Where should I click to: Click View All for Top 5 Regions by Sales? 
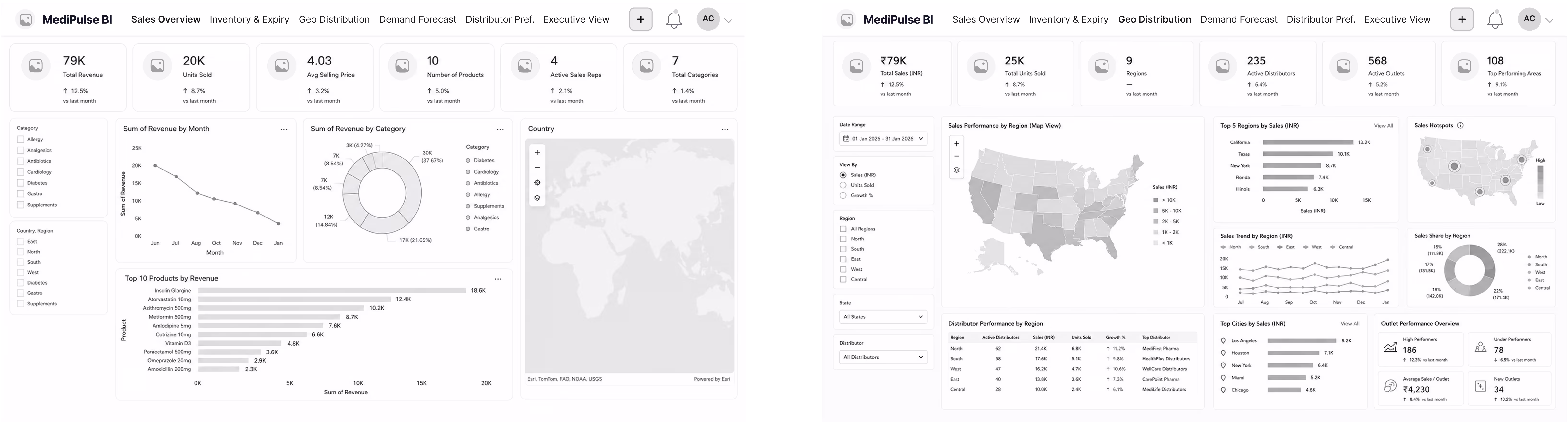coord(1384,126)
